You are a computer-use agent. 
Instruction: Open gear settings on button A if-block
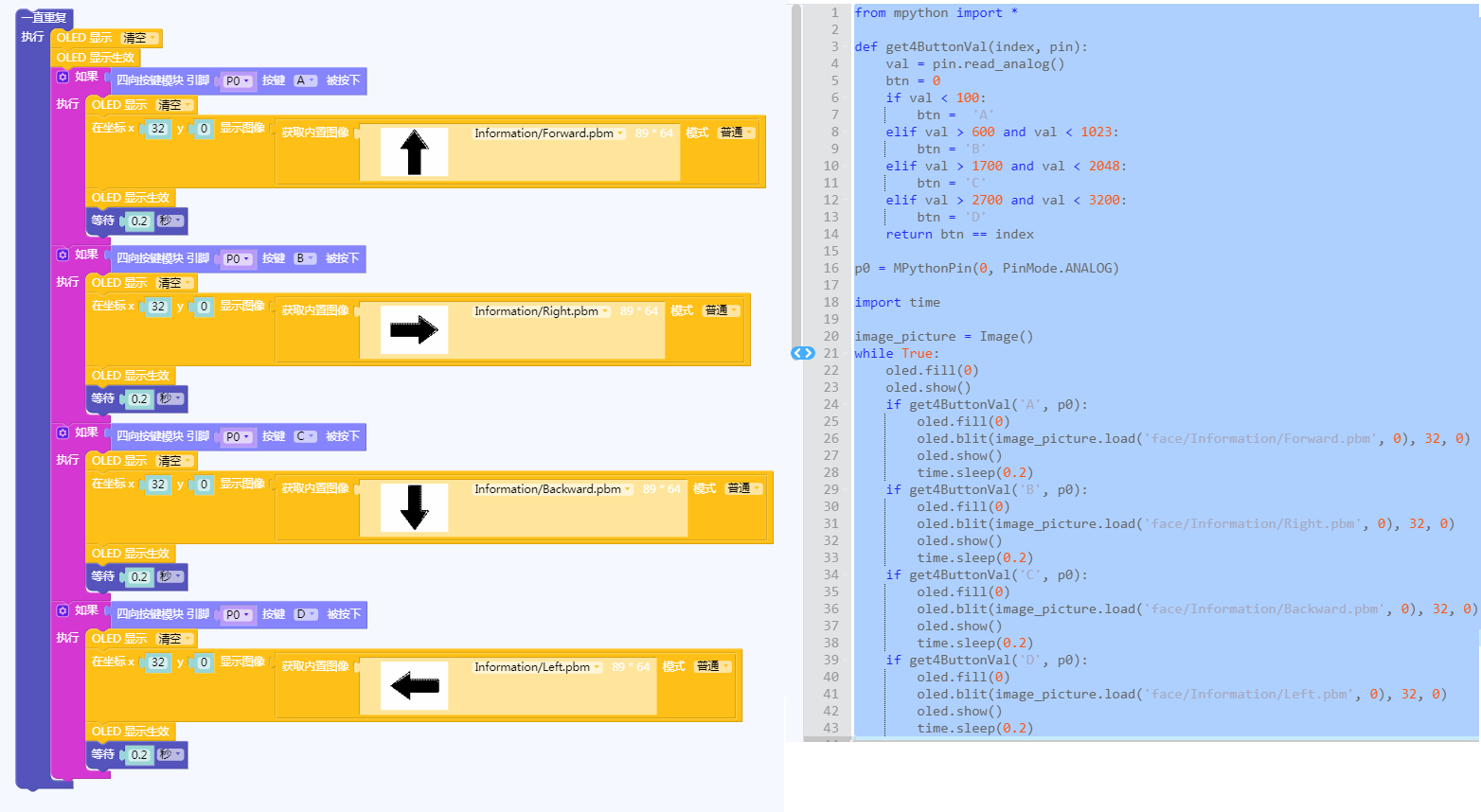pyautogui.click(x=62, y=77)
